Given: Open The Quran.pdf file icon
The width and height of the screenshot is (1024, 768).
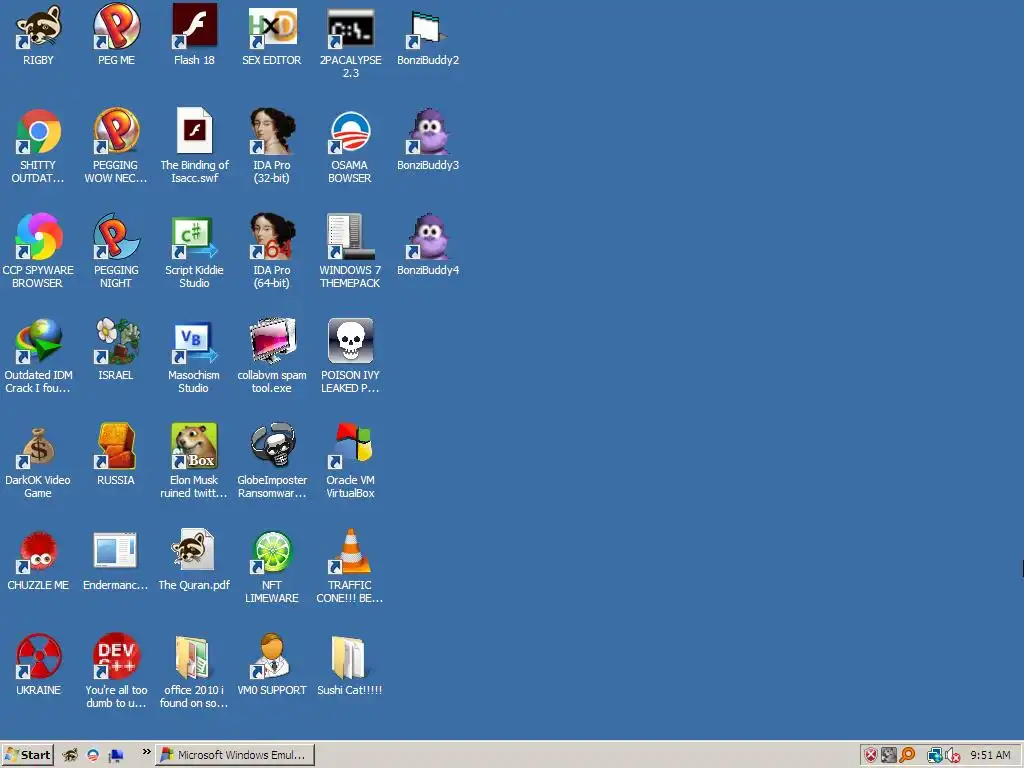Looking at the screenshot, I should pos(194,551).
